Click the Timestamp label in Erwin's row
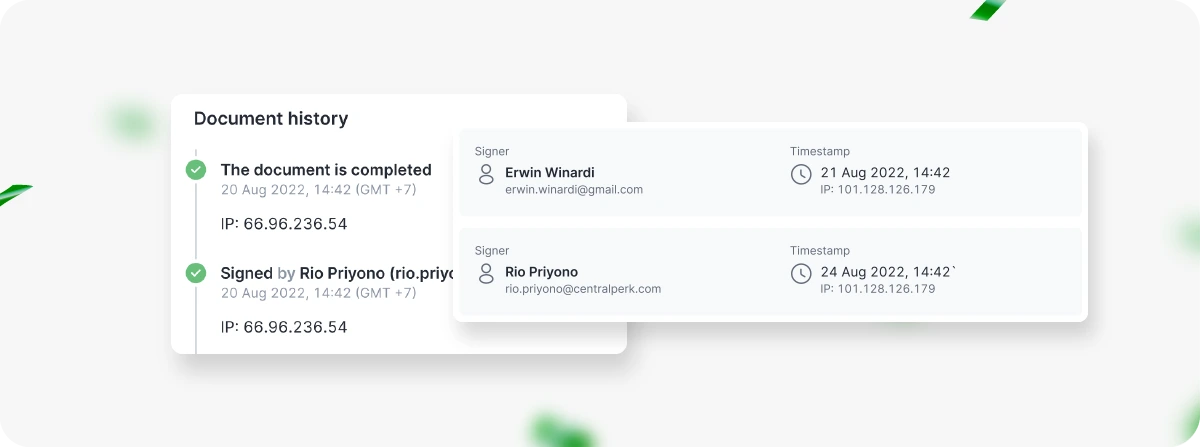 pyautogui.click(x=820, y=151)
